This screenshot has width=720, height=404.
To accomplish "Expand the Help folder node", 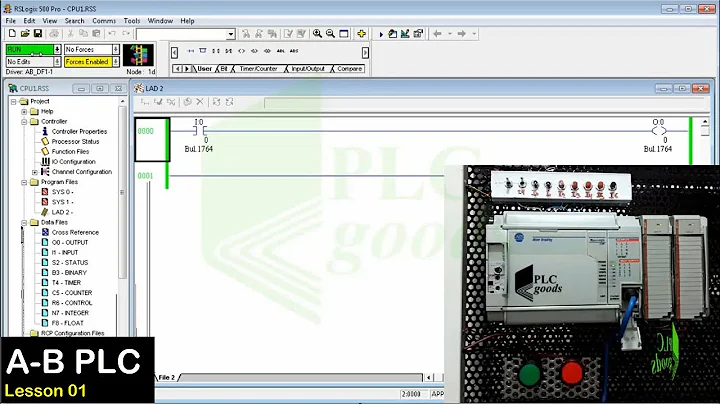I will coord(24,112).
